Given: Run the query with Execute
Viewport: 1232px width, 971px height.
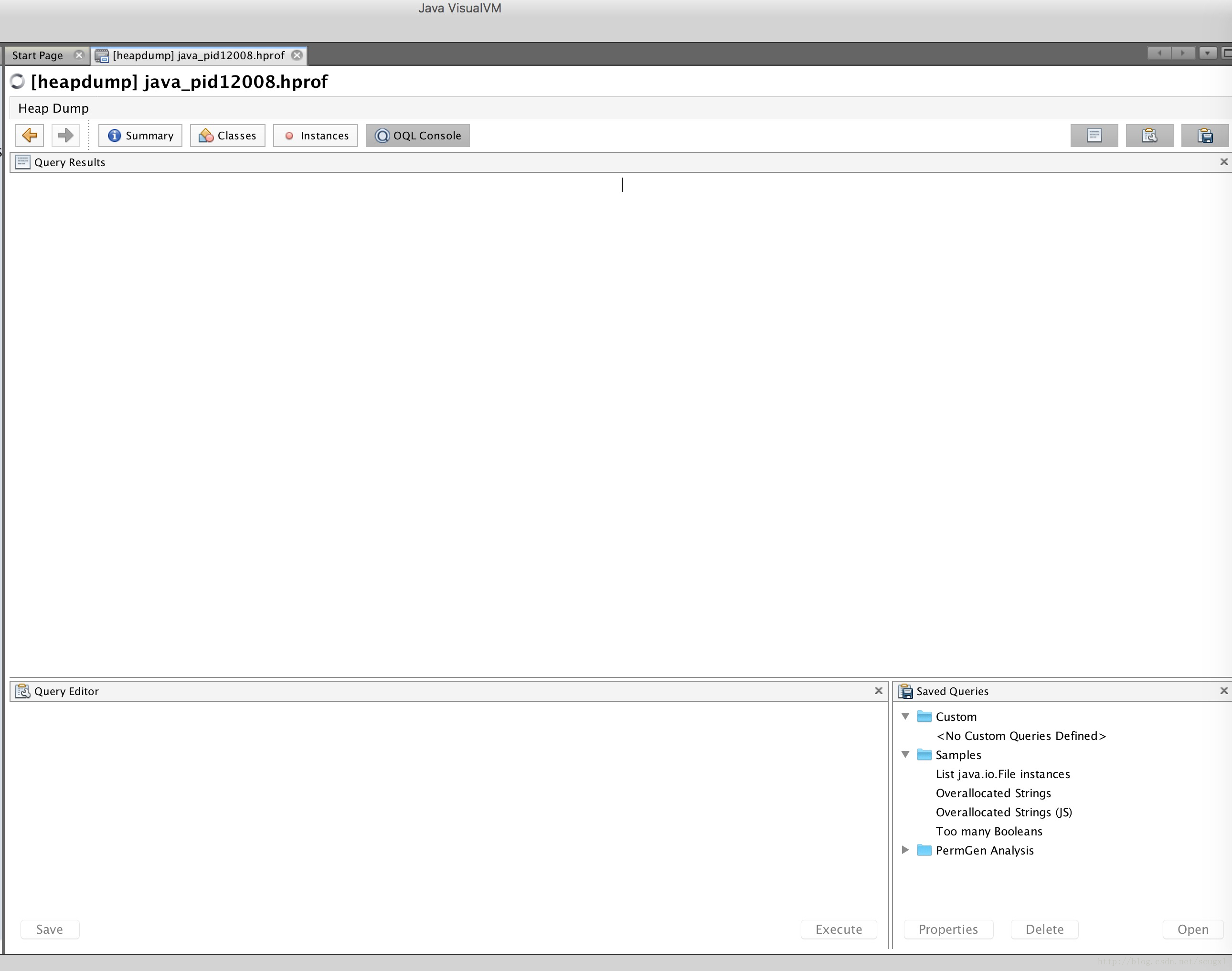Looking at the screenshot, I should pyautogui.click(x=839, y=929).
